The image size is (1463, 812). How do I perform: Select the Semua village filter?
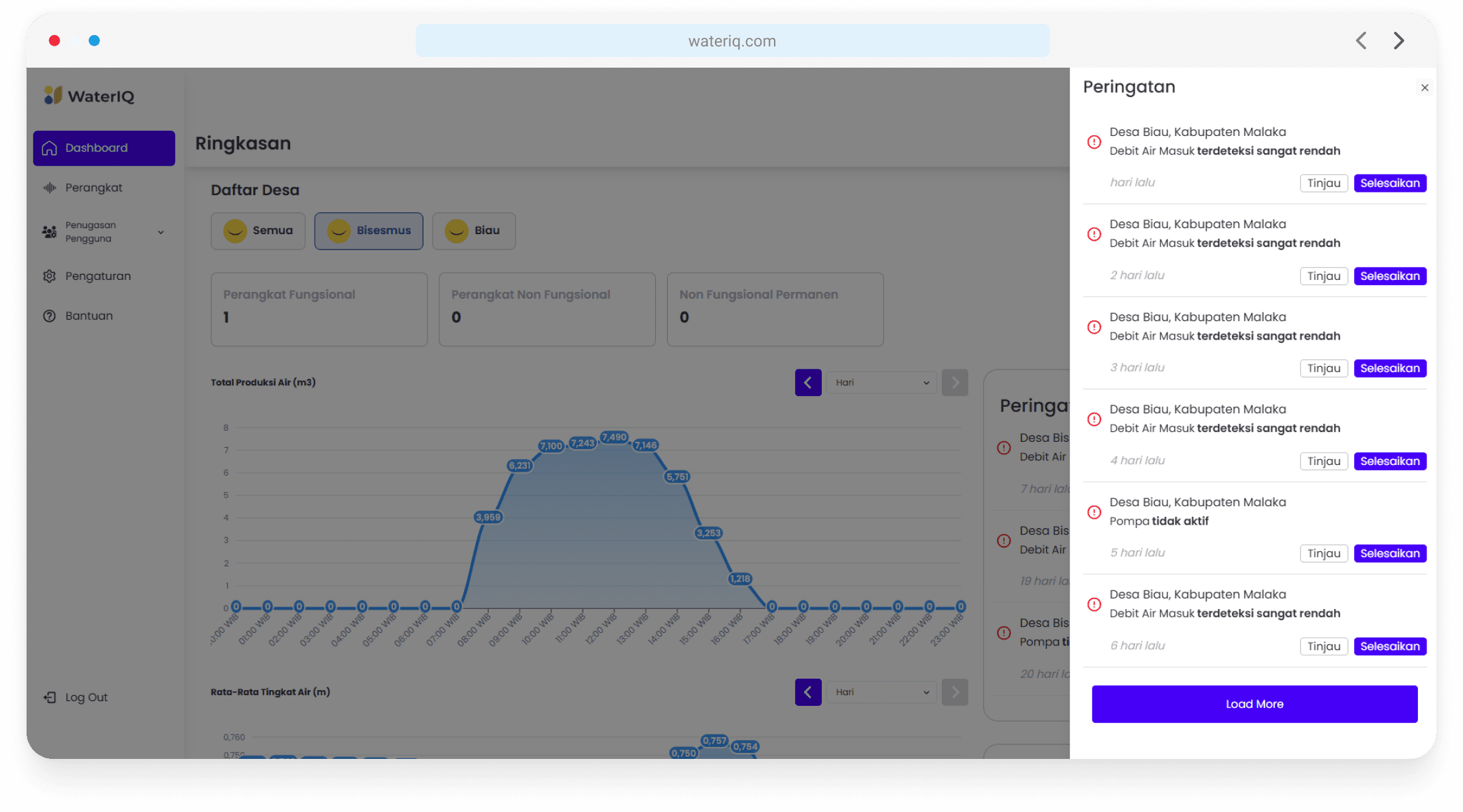pos(258,231)
